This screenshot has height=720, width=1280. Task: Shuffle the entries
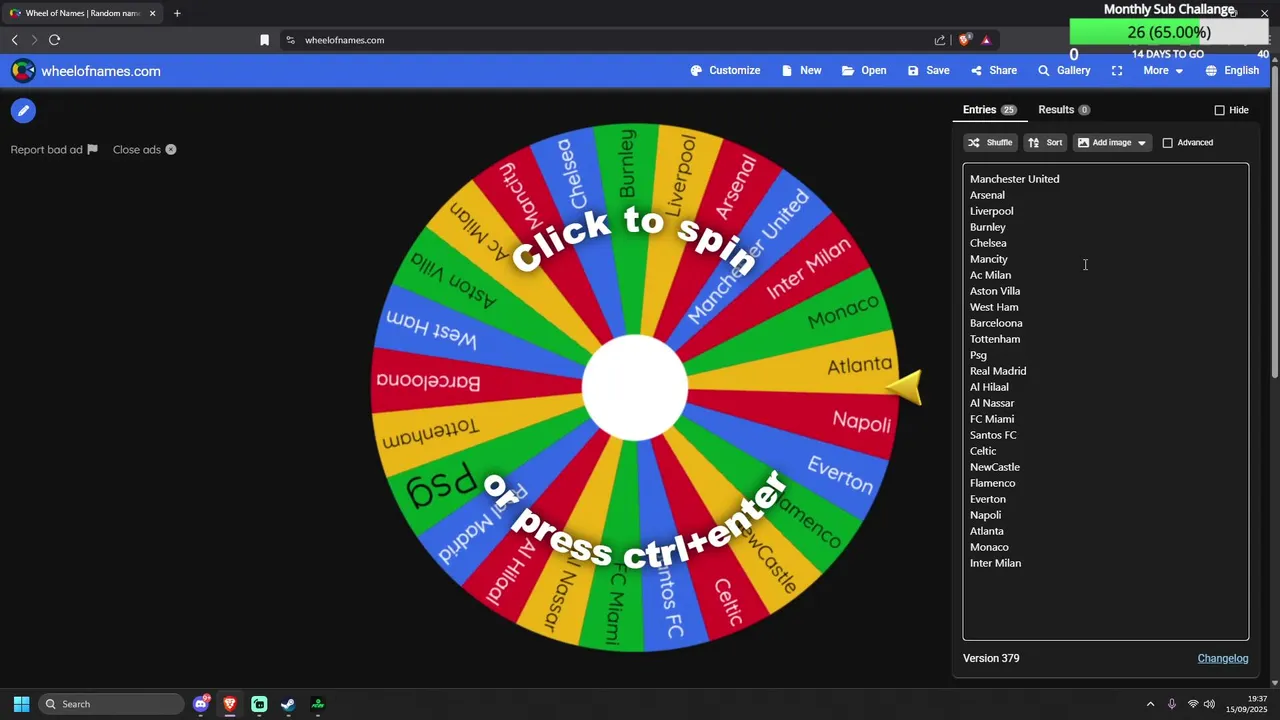click(990, 143)
